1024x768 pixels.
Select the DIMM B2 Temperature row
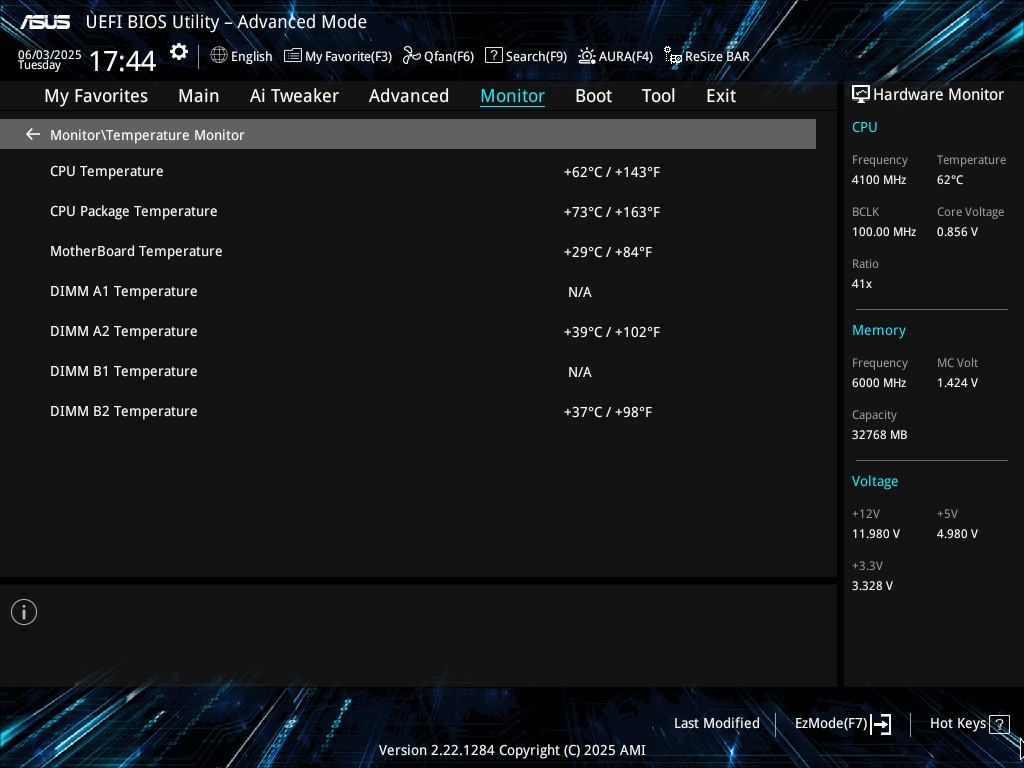tap(408, 411)
